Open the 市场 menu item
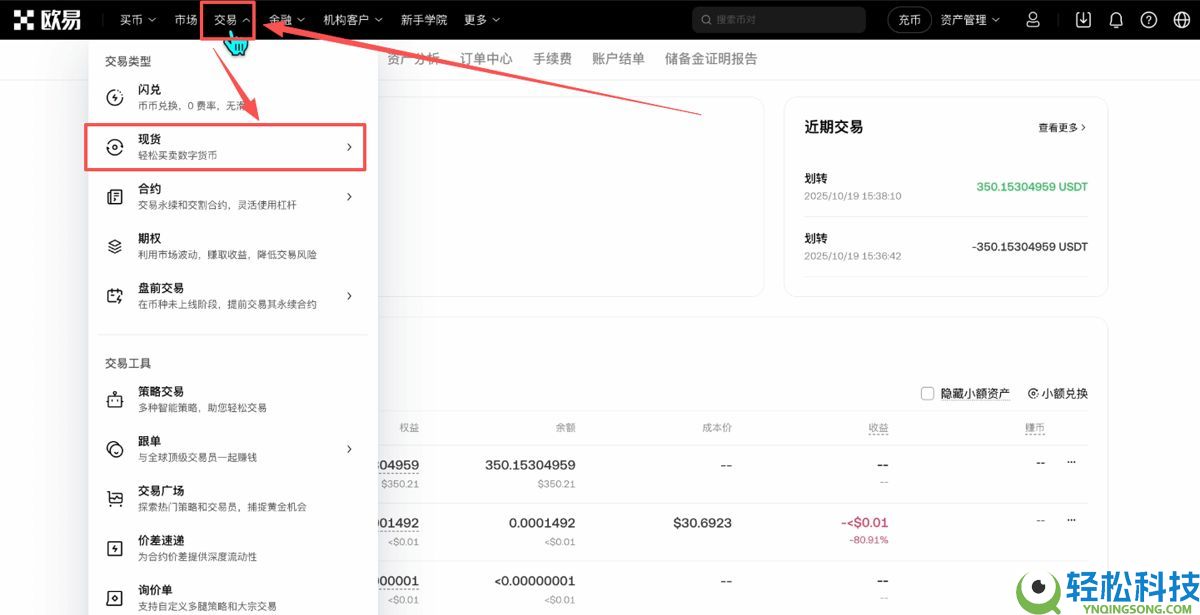Screen dimensions: 1200x615 (185, 19)
